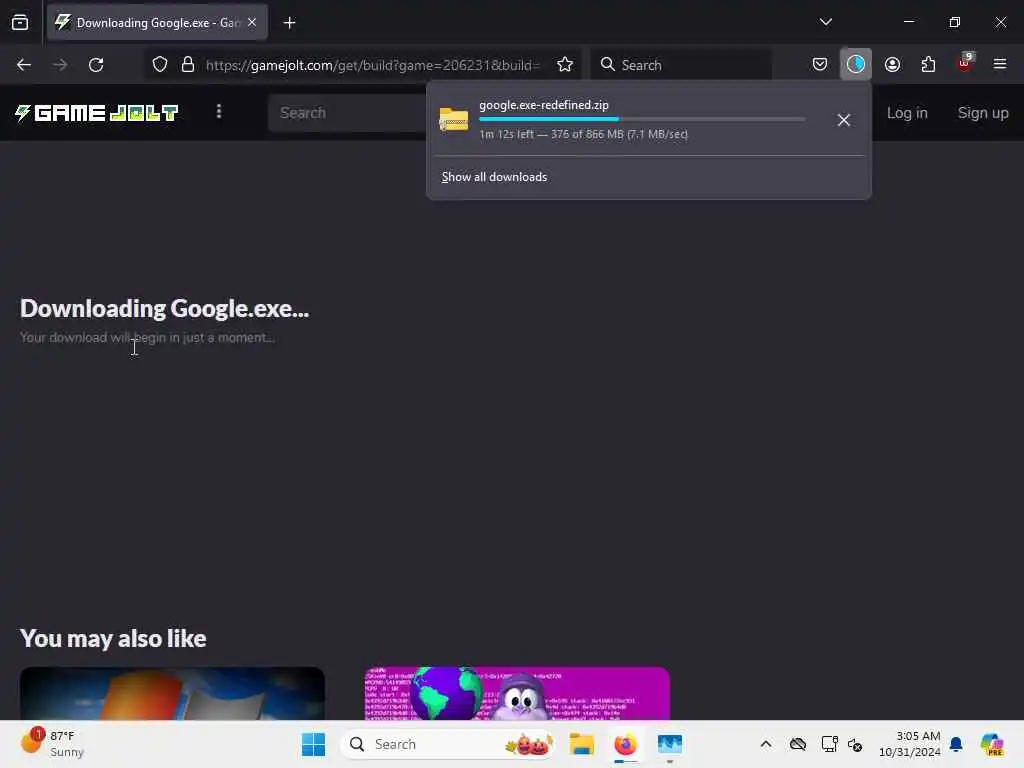Open the notifications bell icon

coord(956,744)
